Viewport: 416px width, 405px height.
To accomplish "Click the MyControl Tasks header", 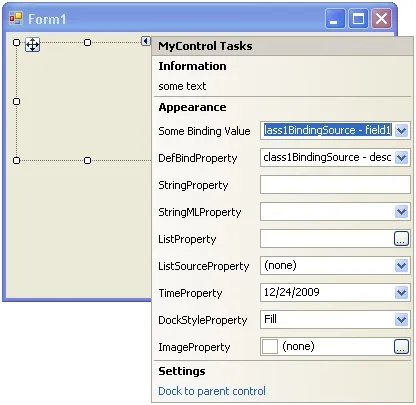I will [x=282, y=46].
